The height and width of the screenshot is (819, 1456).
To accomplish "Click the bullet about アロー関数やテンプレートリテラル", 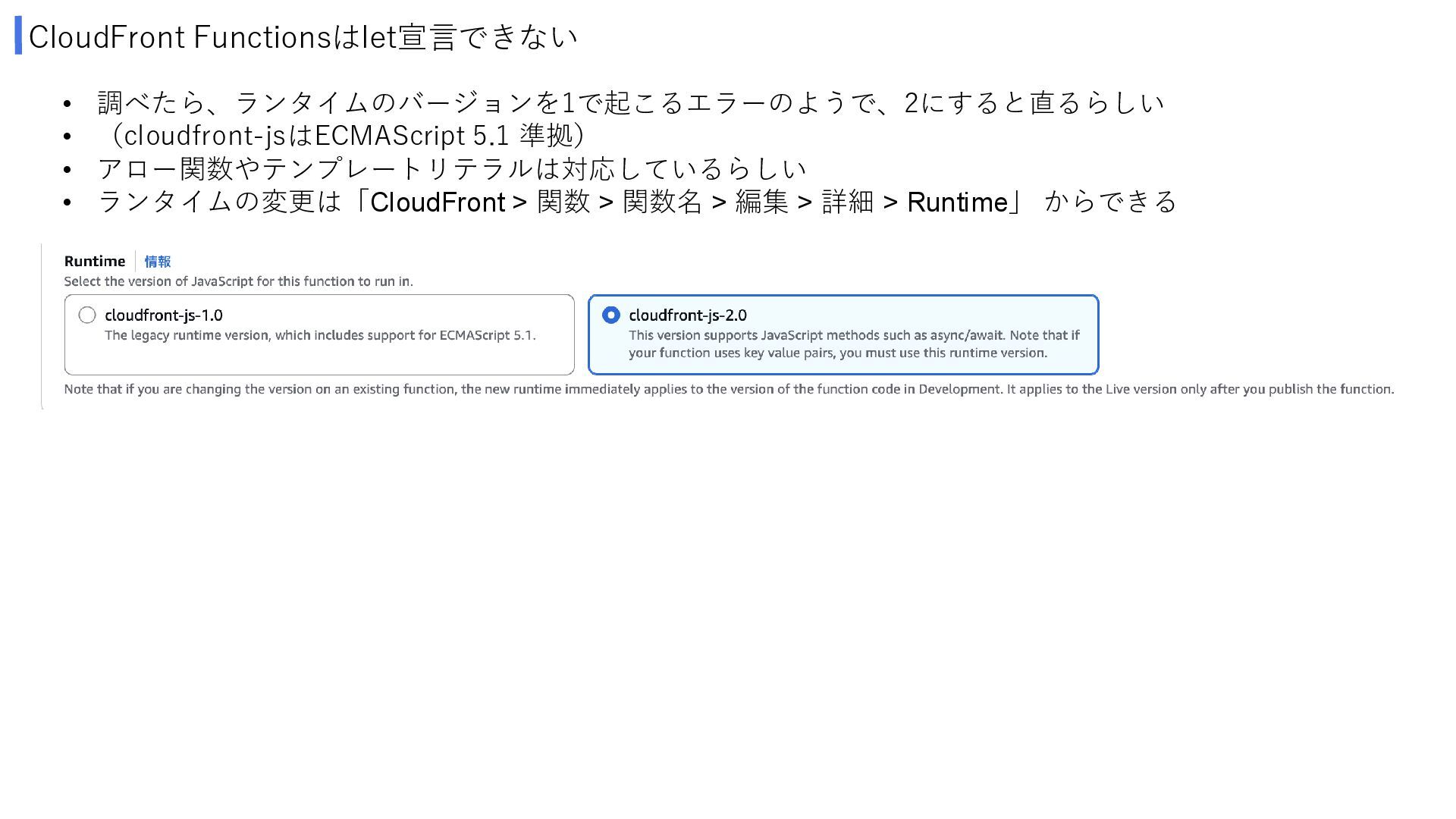I will click(452, 168).
